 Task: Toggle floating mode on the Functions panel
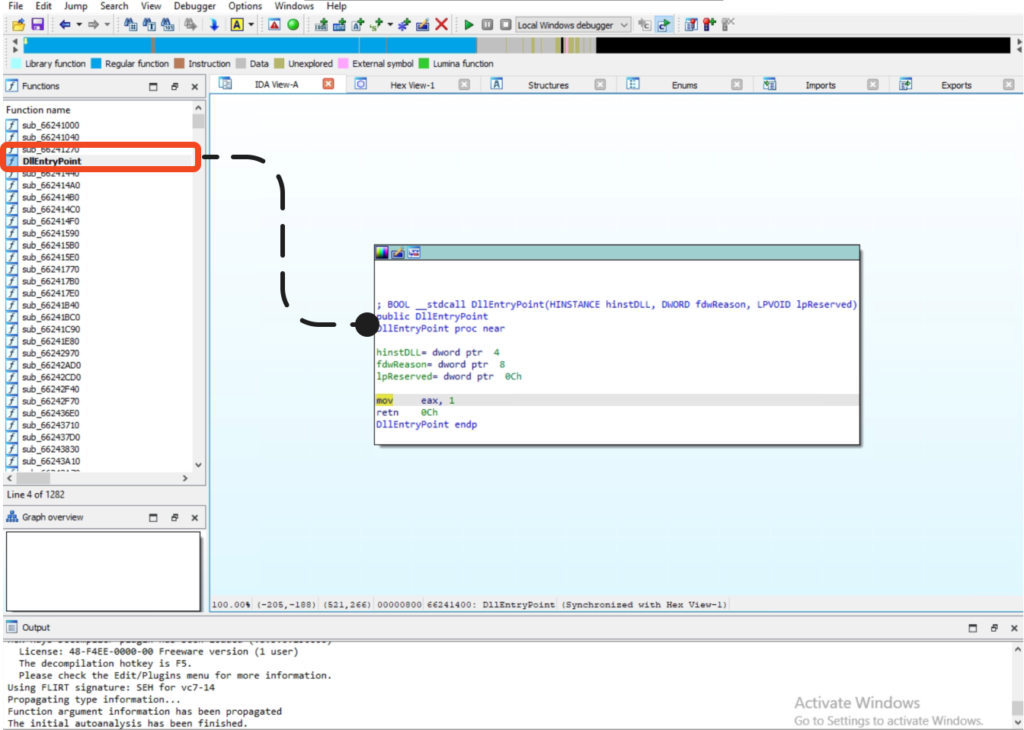tap(172, 86)
